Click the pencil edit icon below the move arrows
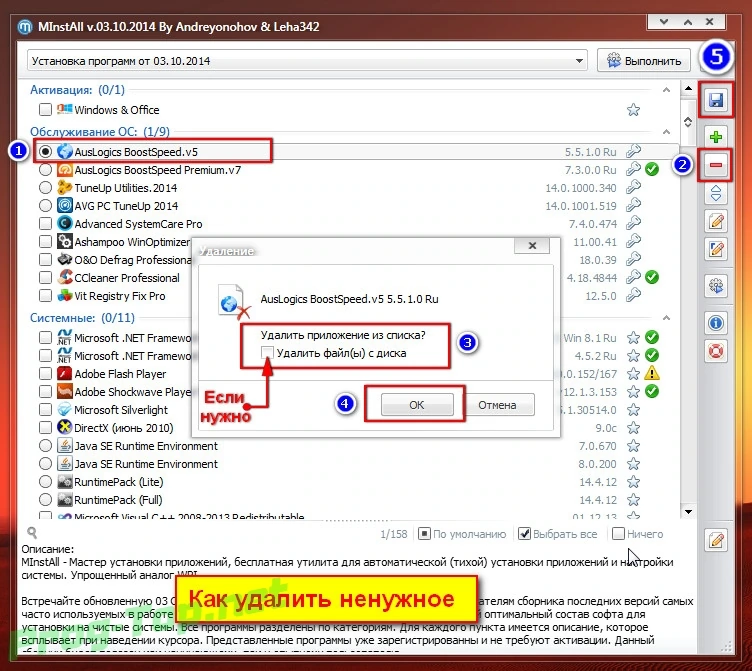The height and width of the screenshot is (671, 752). coord(716,221)
